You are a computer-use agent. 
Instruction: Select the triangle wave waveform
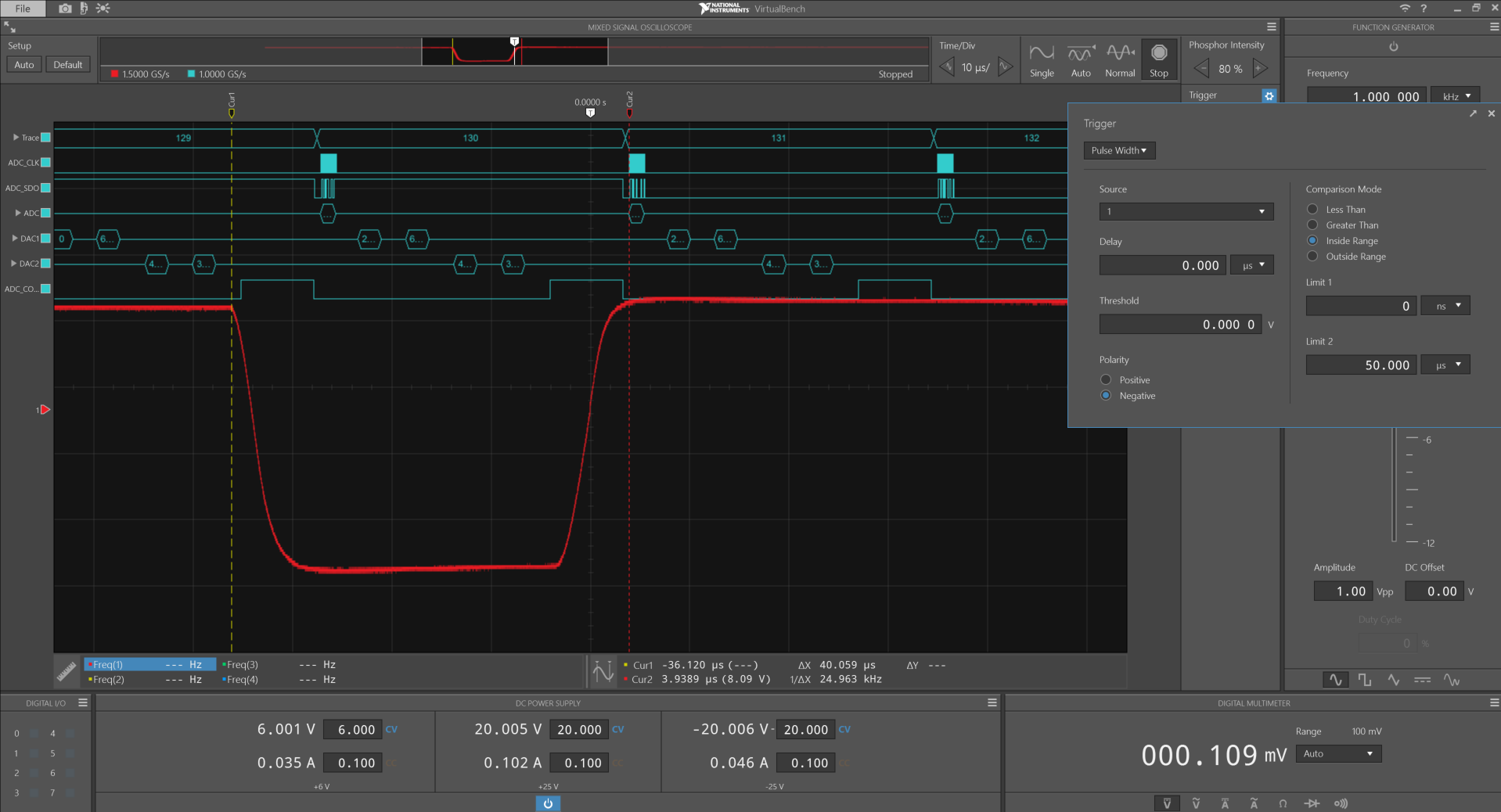click(1394, 680)
